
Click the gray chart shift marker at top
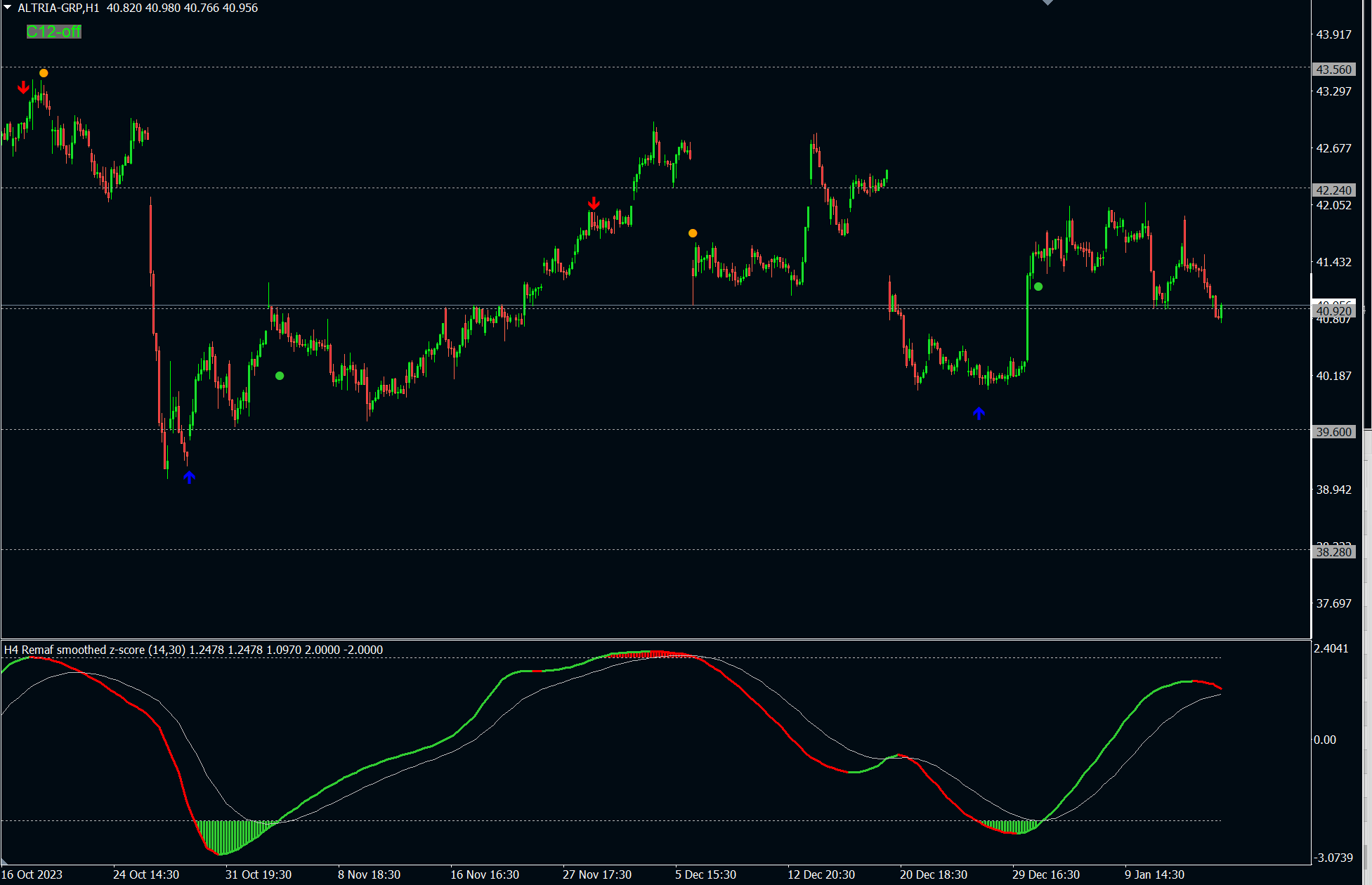pos(1047,3)
